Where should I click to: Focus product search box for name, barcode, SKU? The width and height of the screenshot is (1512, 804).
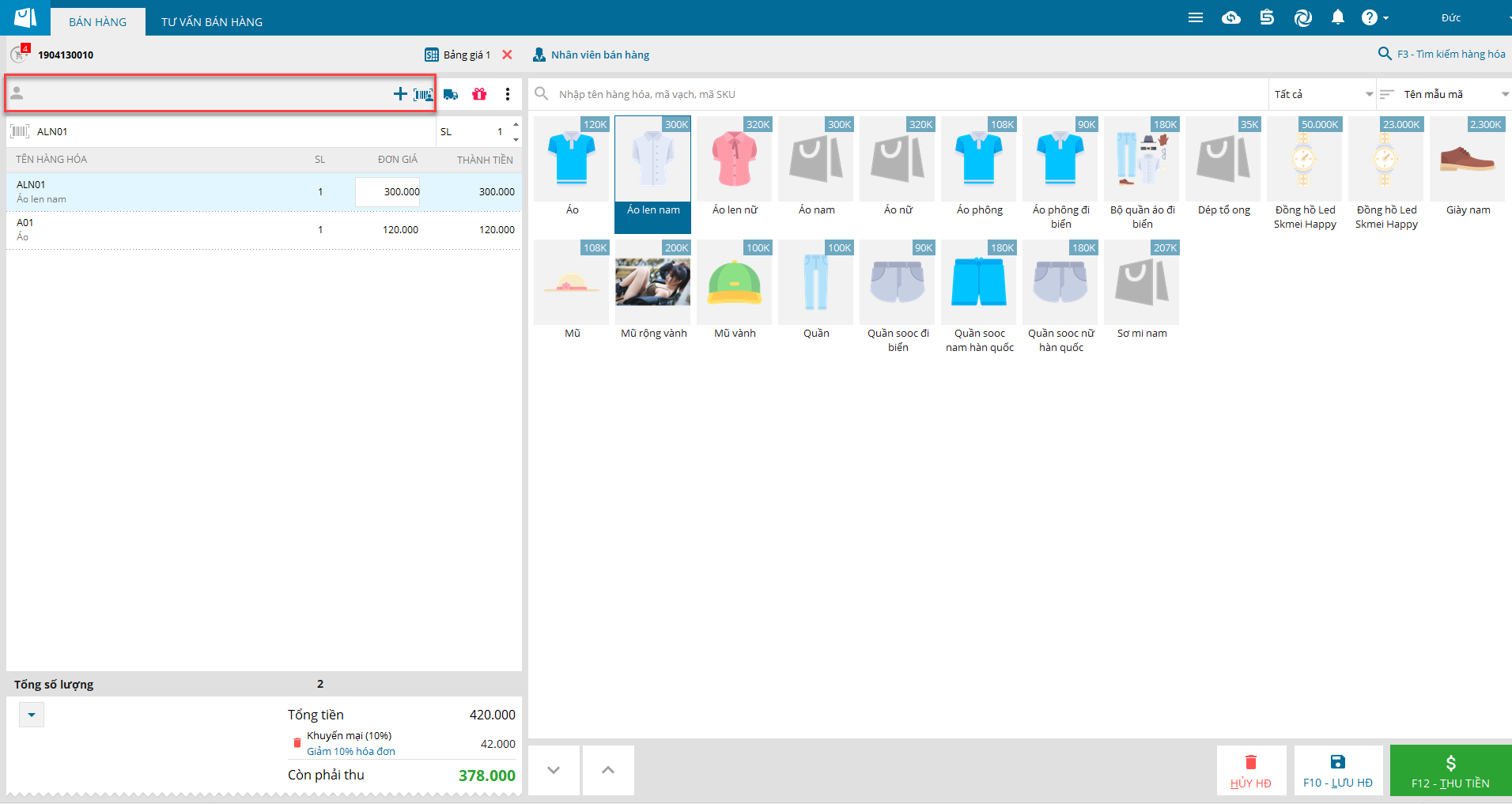(898, 94)
